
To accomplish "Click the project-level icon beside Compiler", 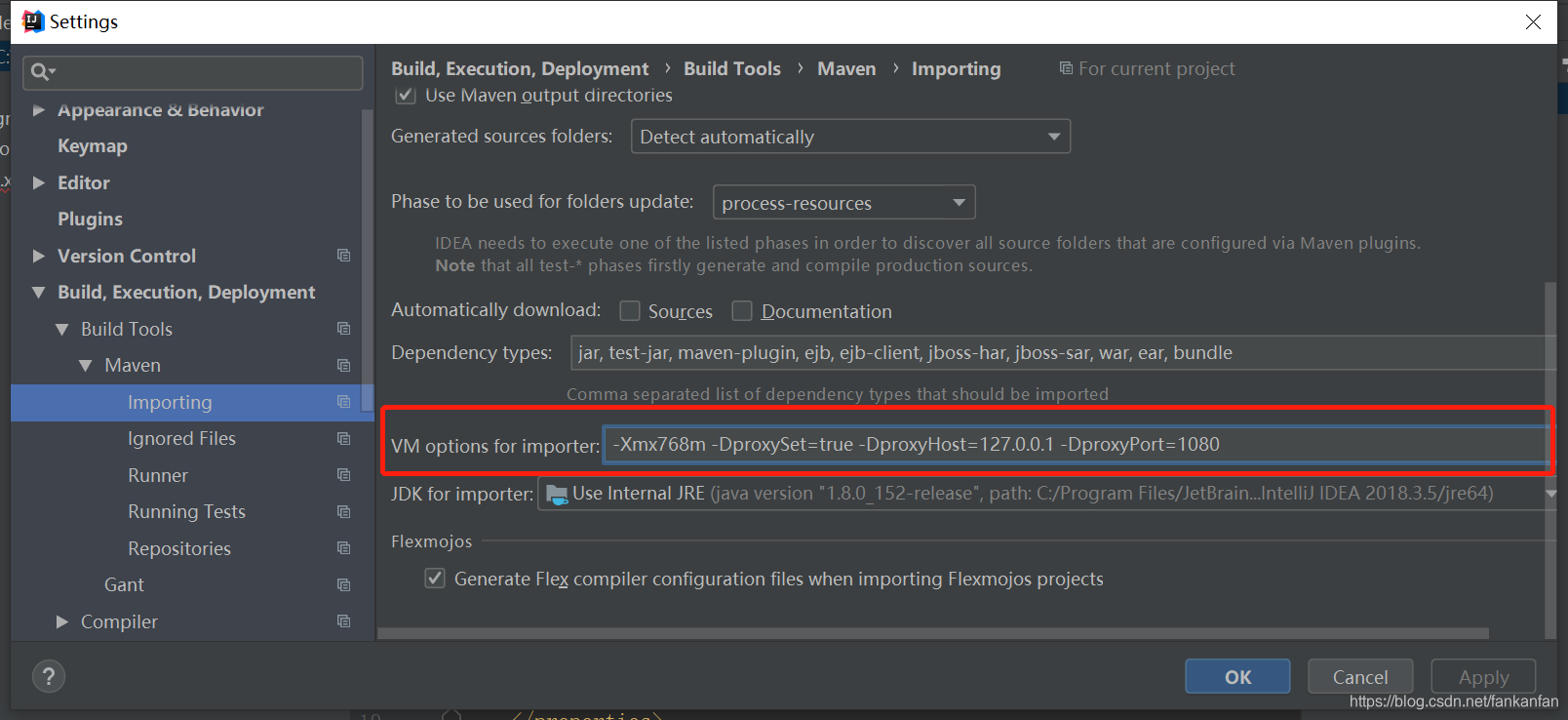I will pyautogui.click(x=343, y=620).
